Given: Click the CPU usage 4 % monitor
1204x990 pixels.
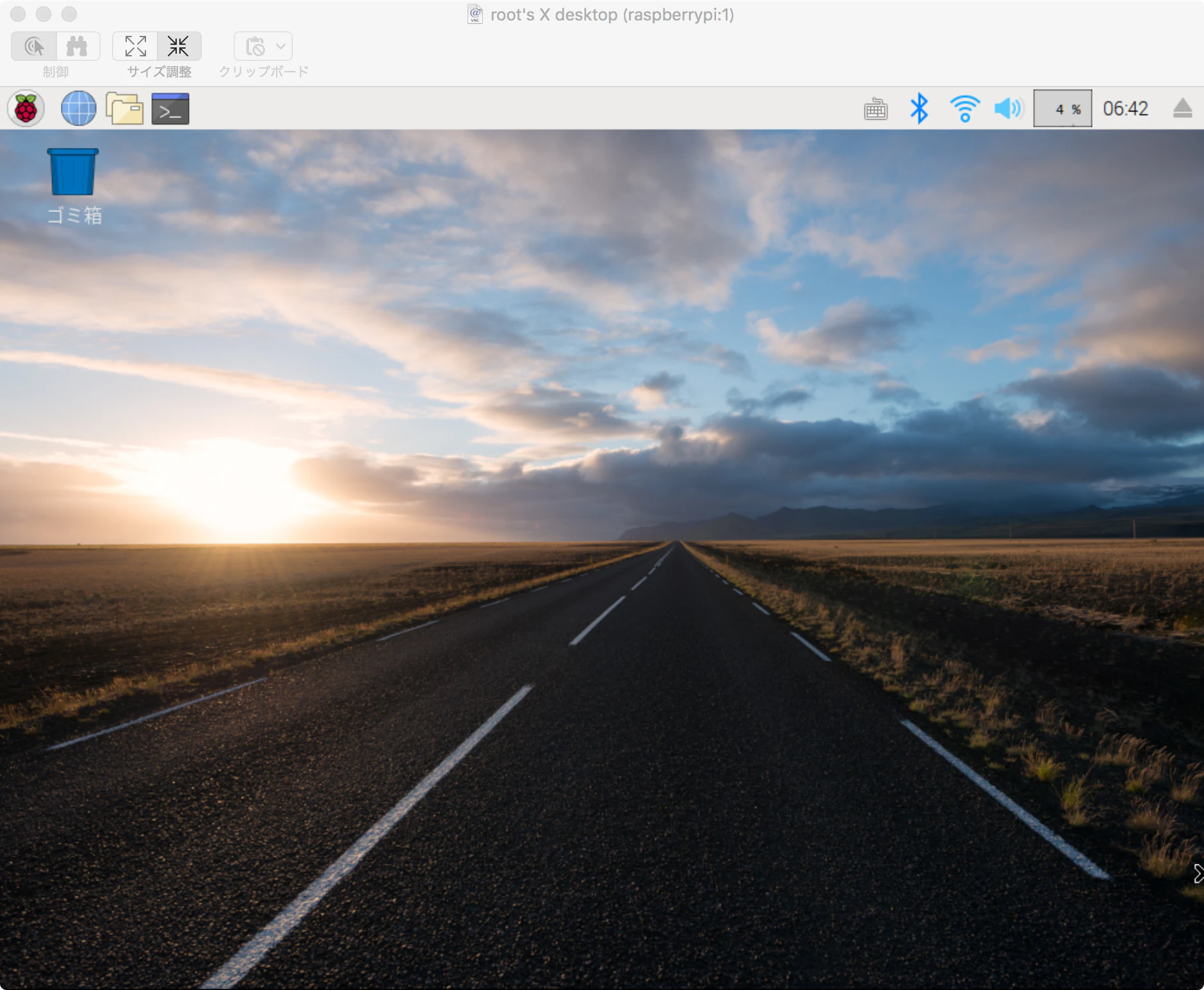Looking at the screenshot, I should (x=1062, y=109).
